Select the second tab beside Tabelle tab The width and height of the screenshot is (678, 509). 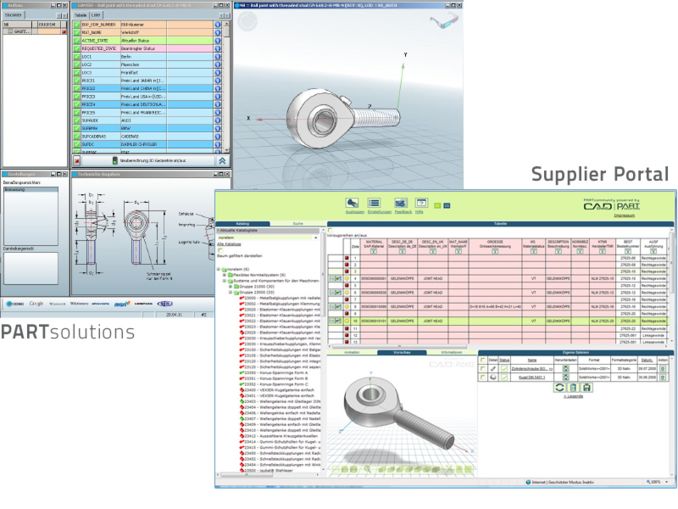pyautogui.click(x=96, y=15)
